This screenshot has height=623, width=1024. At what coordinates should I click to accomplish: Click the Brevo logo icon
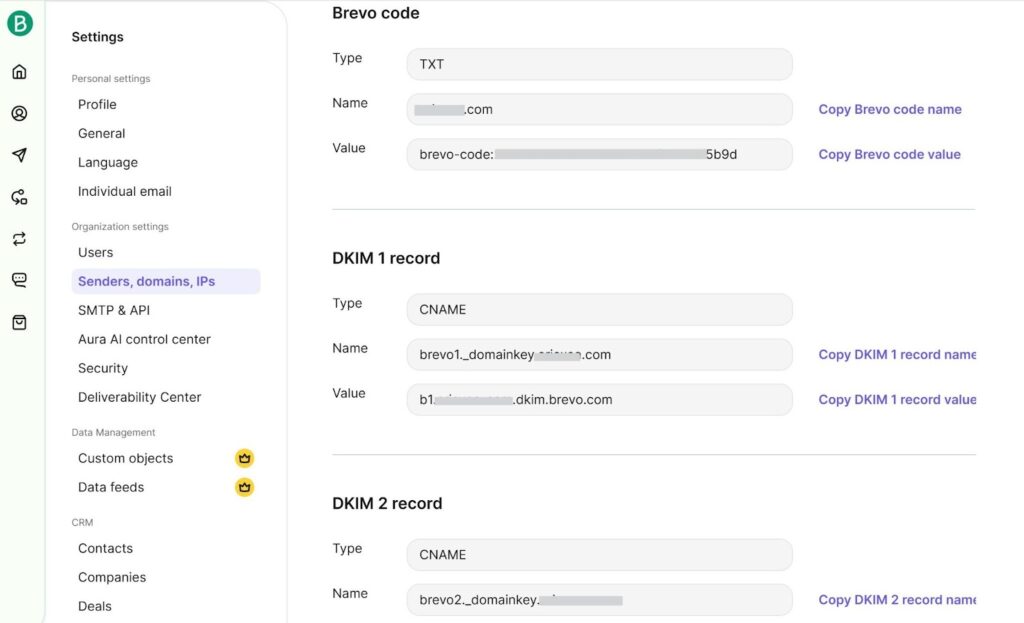pyautogui.click(x=20, y=22)
